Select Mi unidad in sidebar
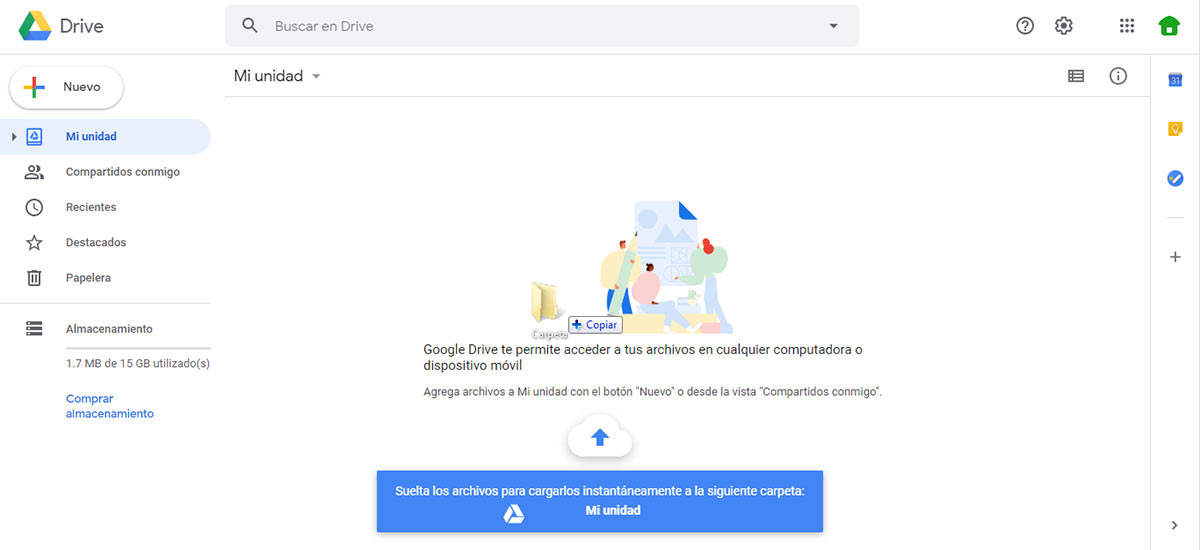Image resolution: width=1200 pixels, height=550 pixels. [105, 137]
